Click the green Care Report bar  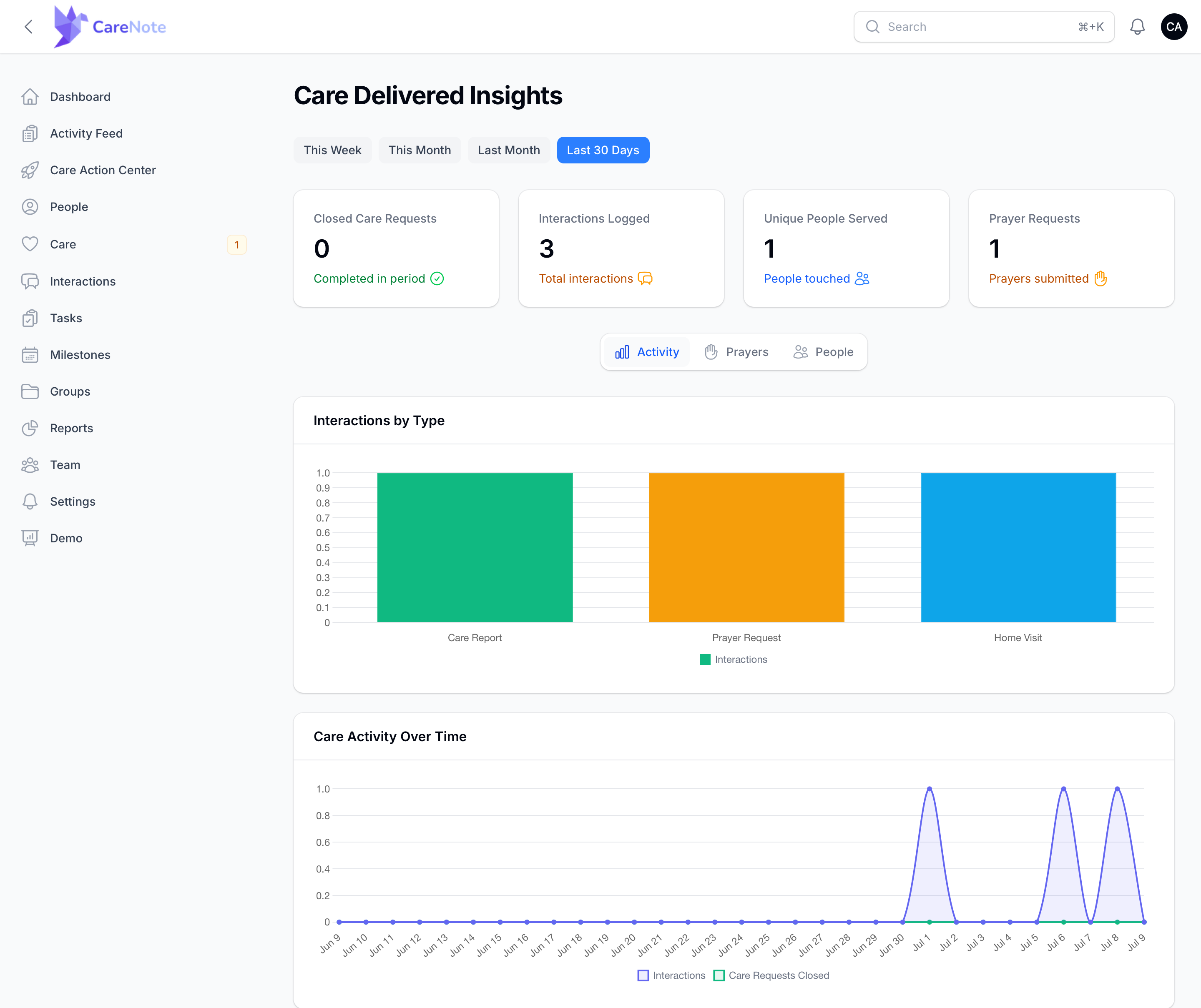(475, 547)
